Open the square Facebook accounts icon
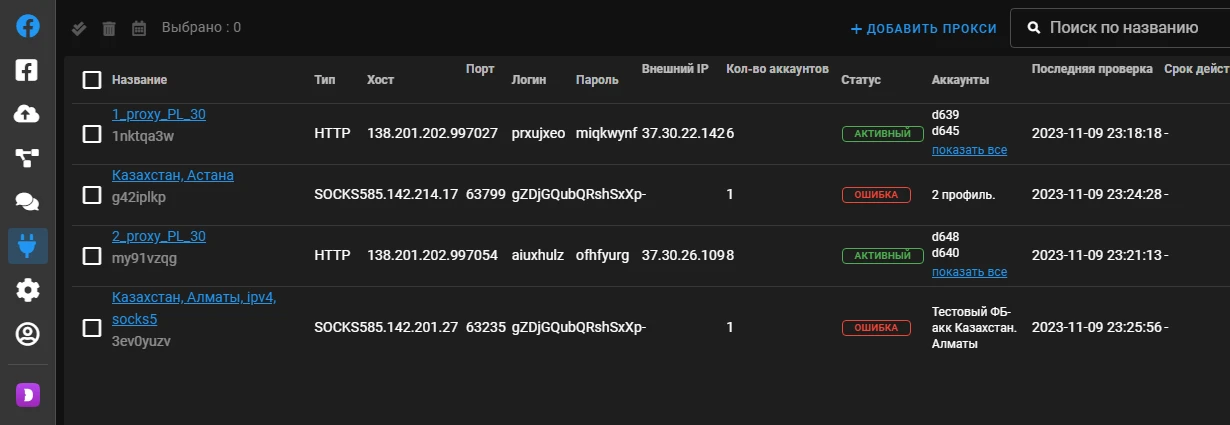Viewport: 1230px width, 425px height. [27, 70]
